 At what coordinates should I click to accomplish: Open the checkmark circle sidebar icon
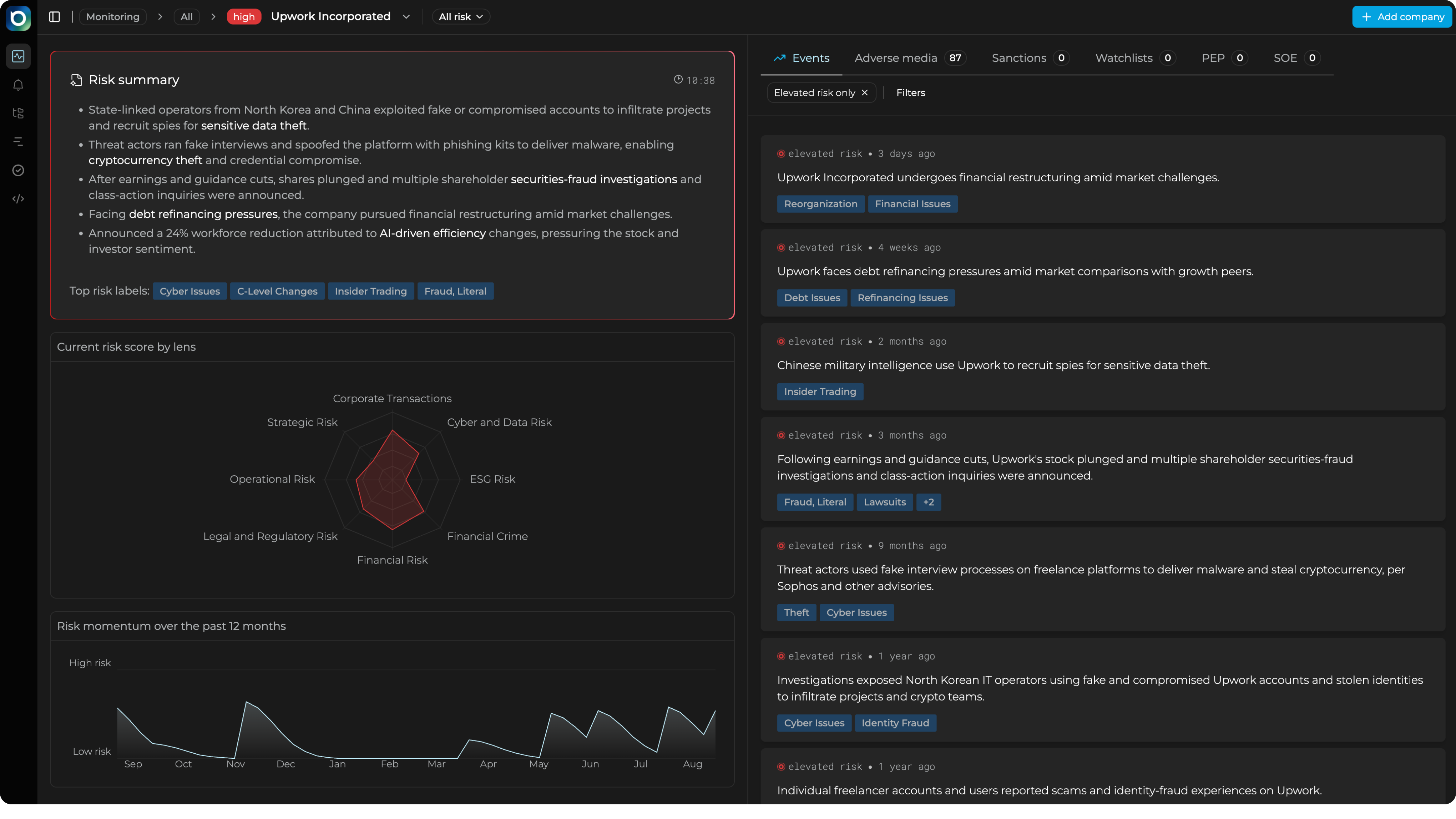[x=18, y=170]
